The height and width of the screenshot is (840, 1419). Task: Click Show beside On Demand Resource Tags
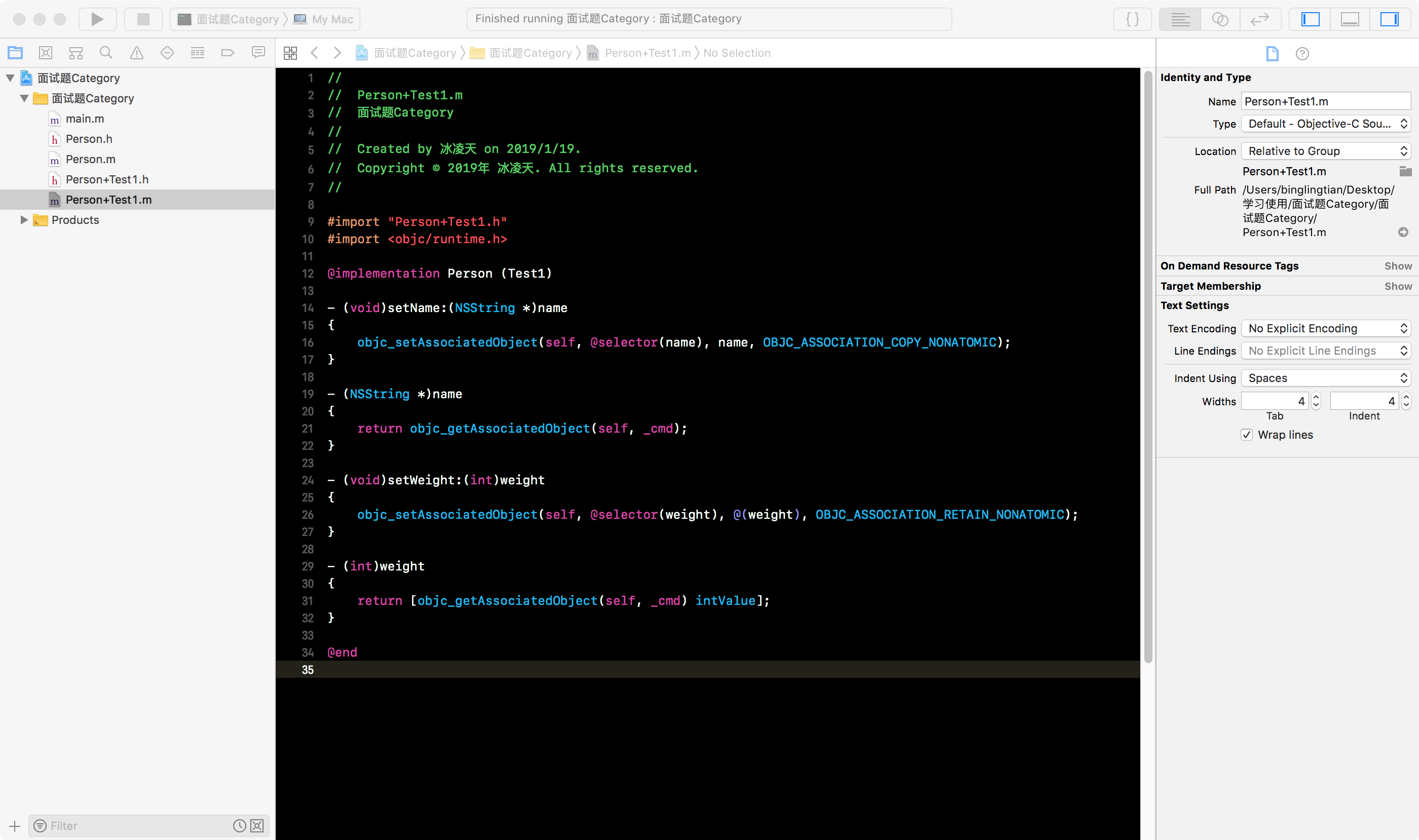(1398, 266)
